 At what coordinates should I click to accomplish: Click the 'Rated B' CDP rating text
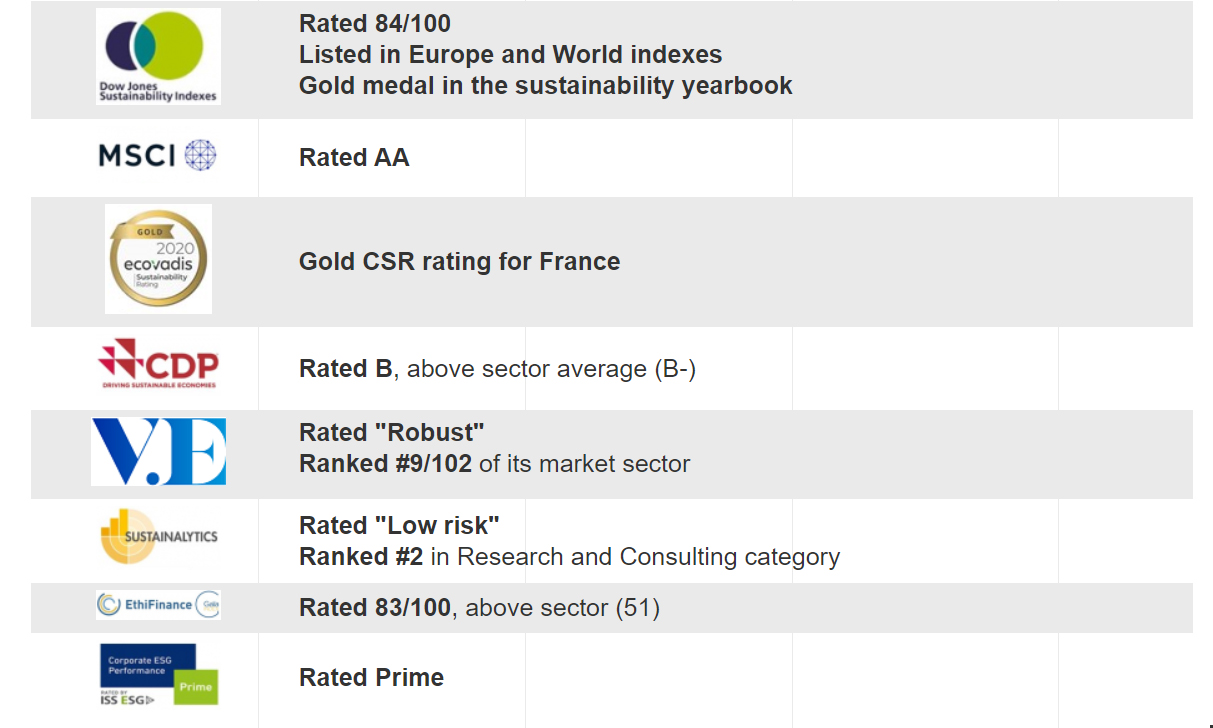pos(346,369)
